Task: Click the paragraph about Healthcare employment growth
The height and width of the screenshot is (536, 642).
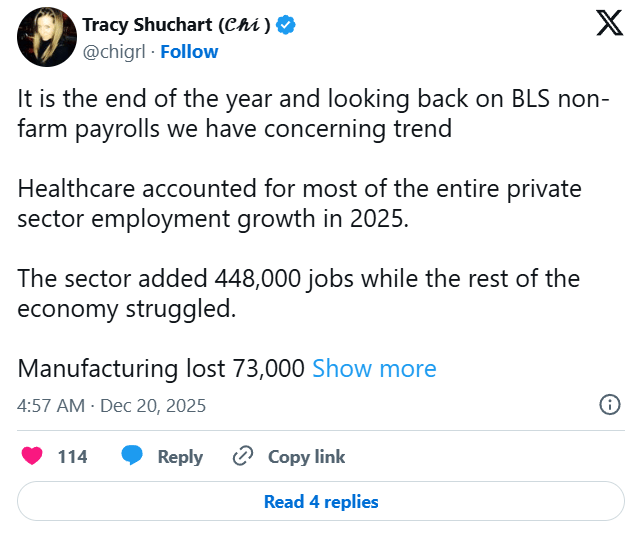Action: pos(299,203)
